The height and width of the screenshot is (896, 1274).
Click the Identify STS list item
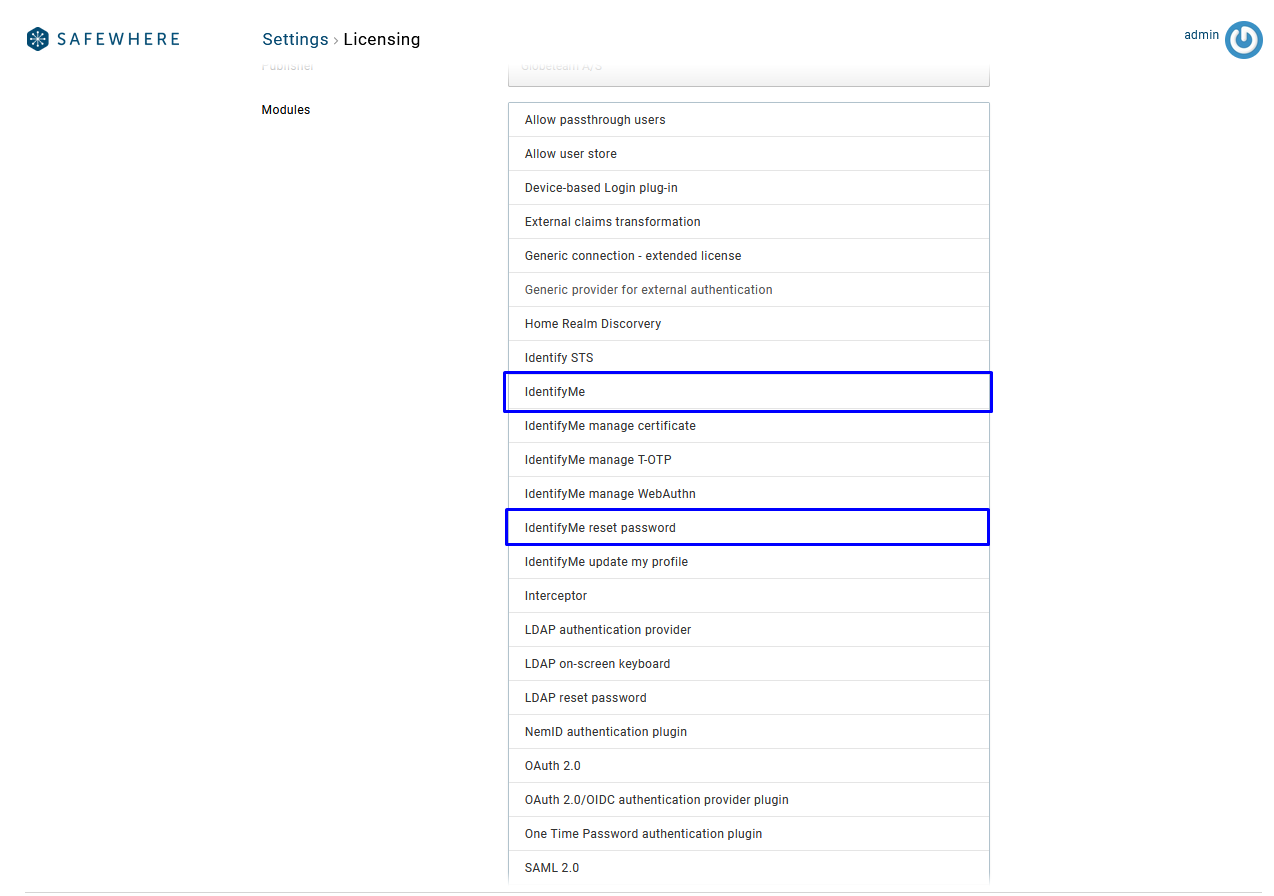point(559,358)
